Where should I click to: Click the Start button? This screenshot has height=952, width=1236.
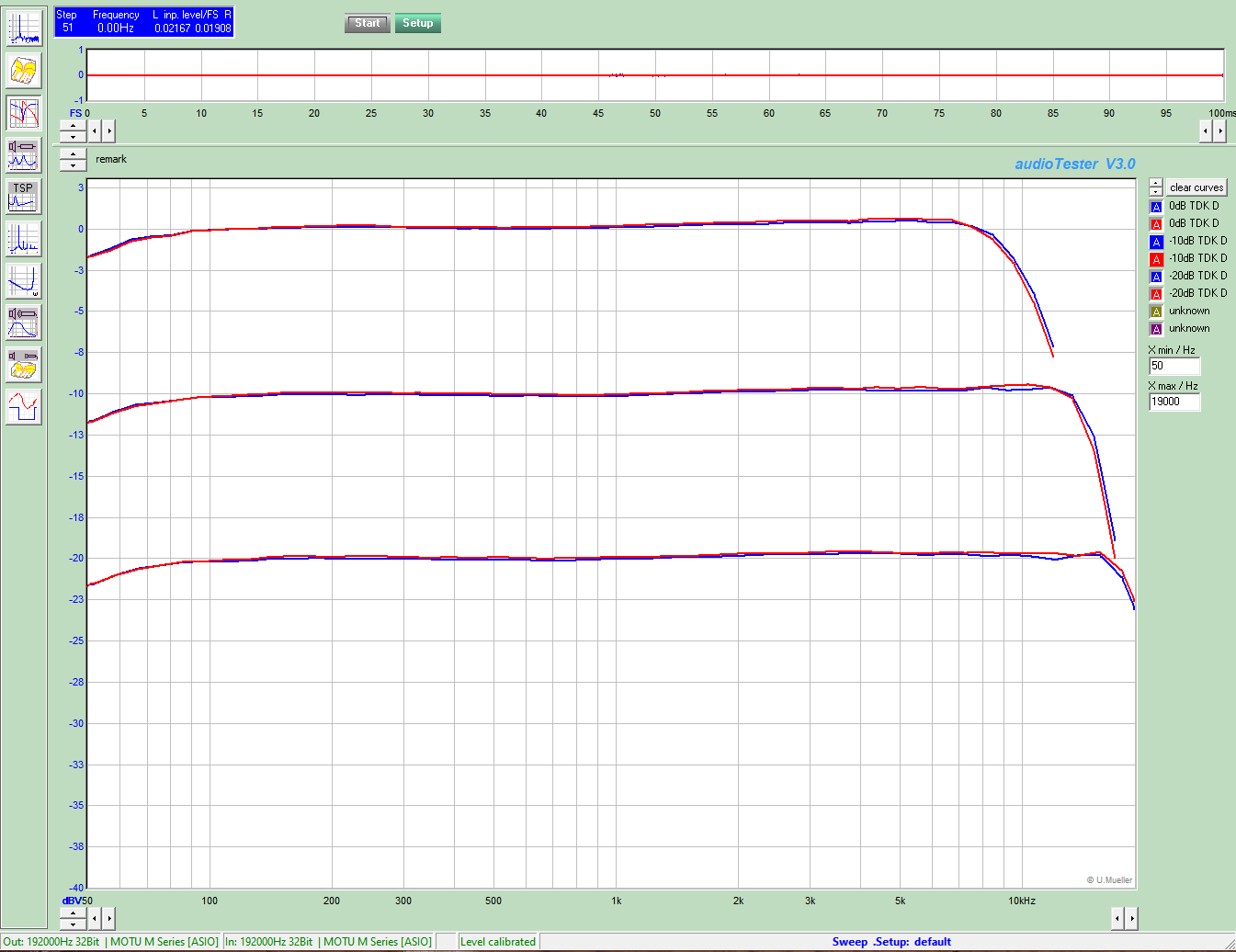367,23
